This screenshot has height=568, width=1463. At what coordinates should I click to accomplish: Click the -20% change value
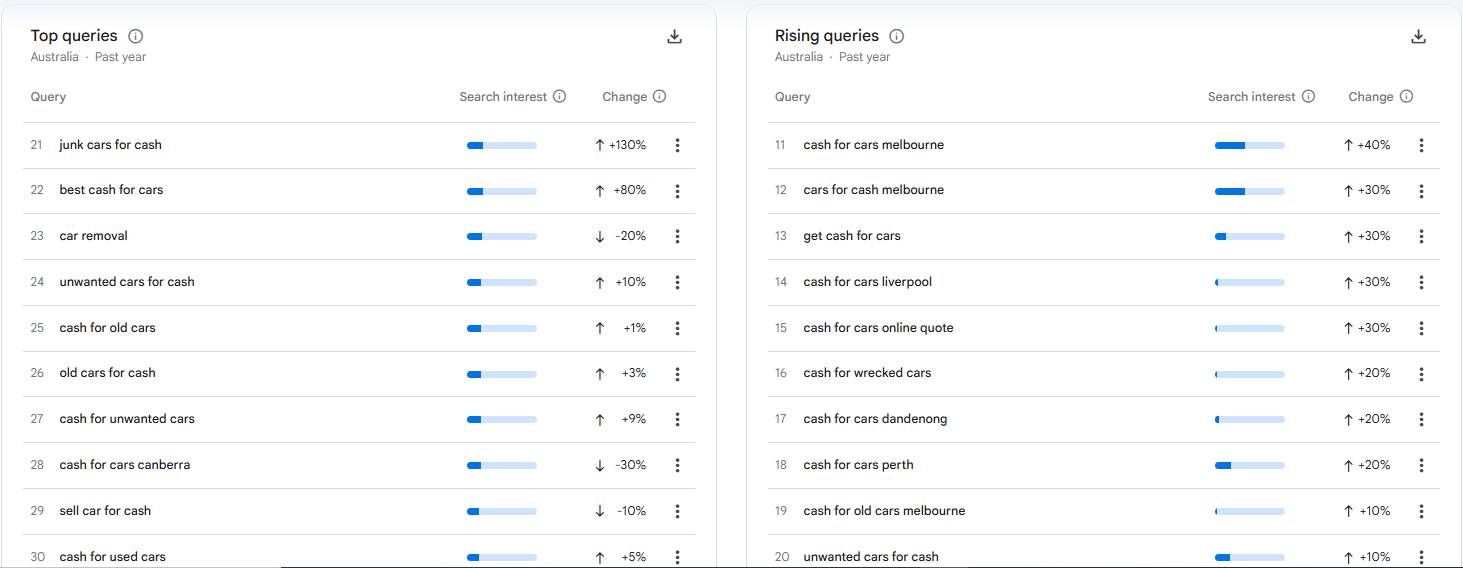631,236
